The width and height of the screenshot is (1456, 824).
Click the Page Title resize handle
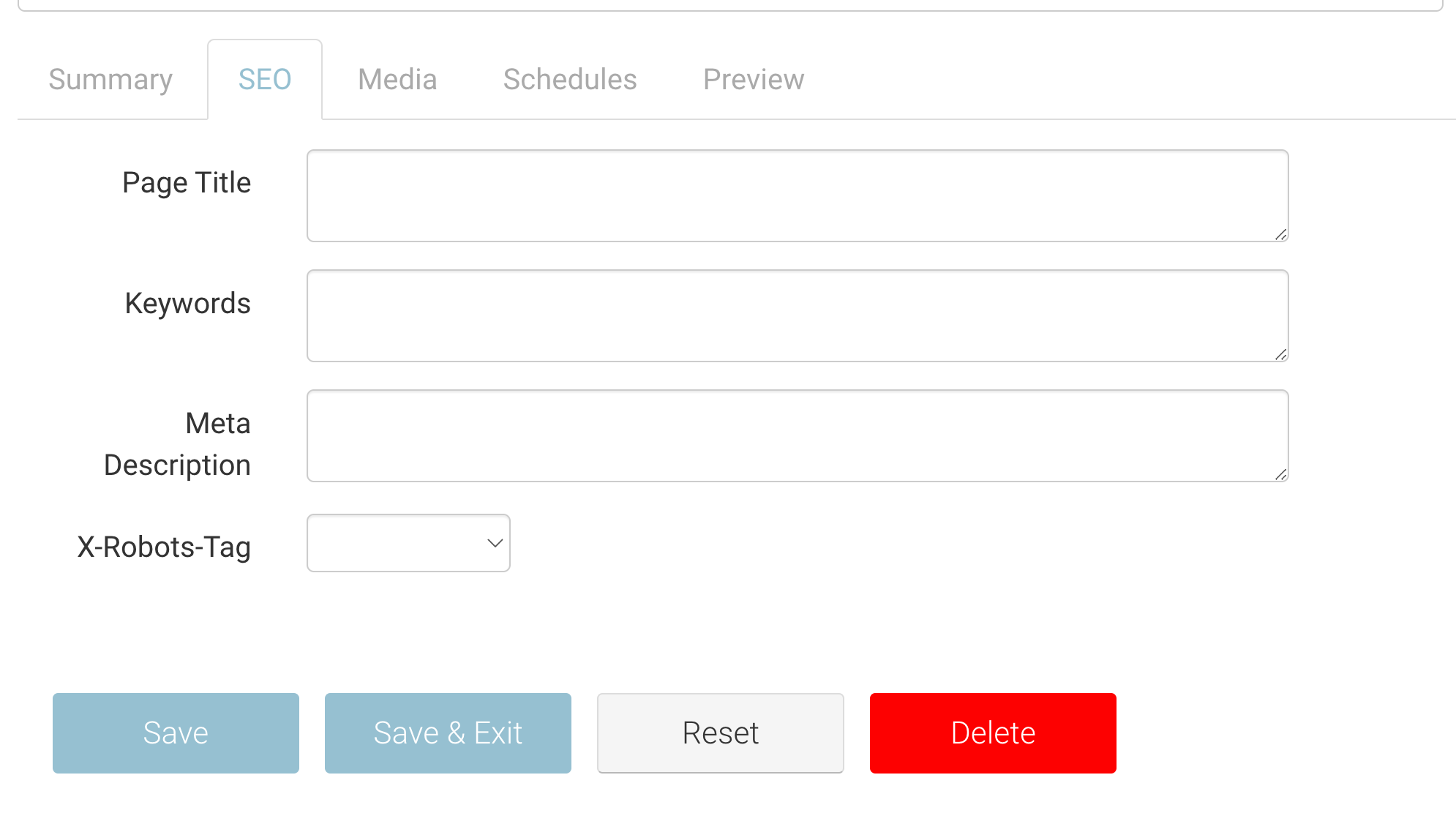point(1280,234)
